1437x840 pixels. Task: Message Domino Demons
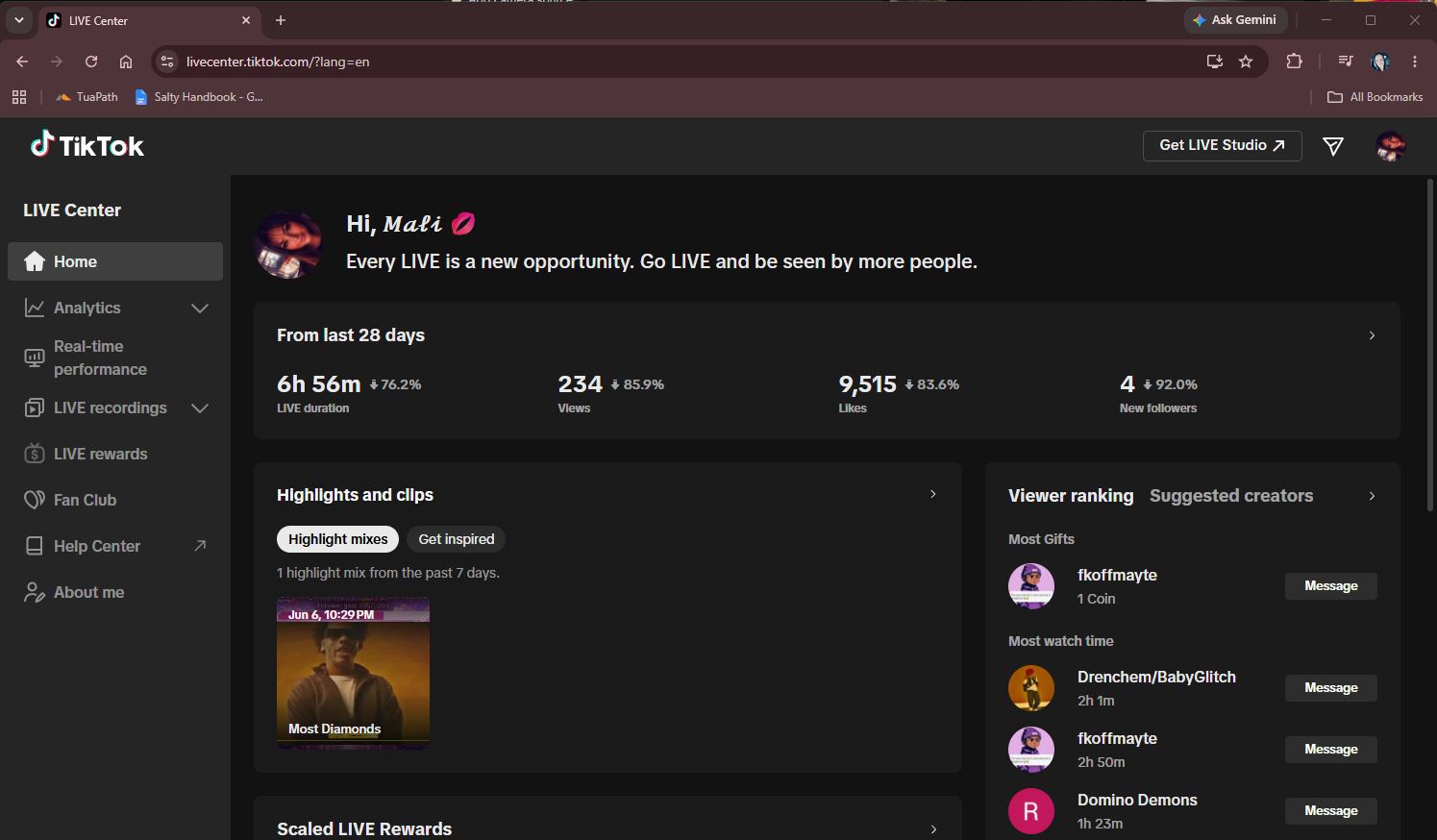tap(1331, 811)
